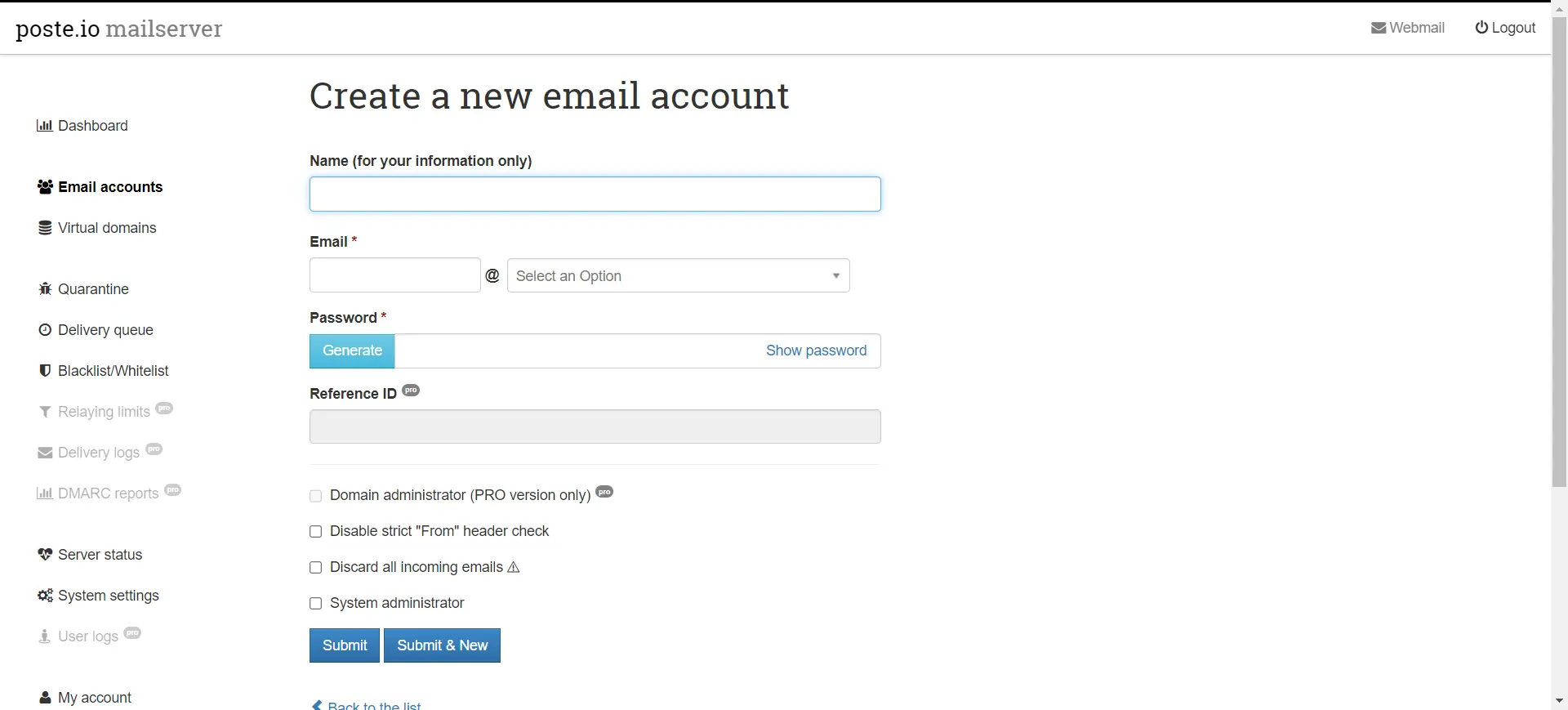Click the domain dropdown arrow
The image size is (1568, 710).
point(836,276)
